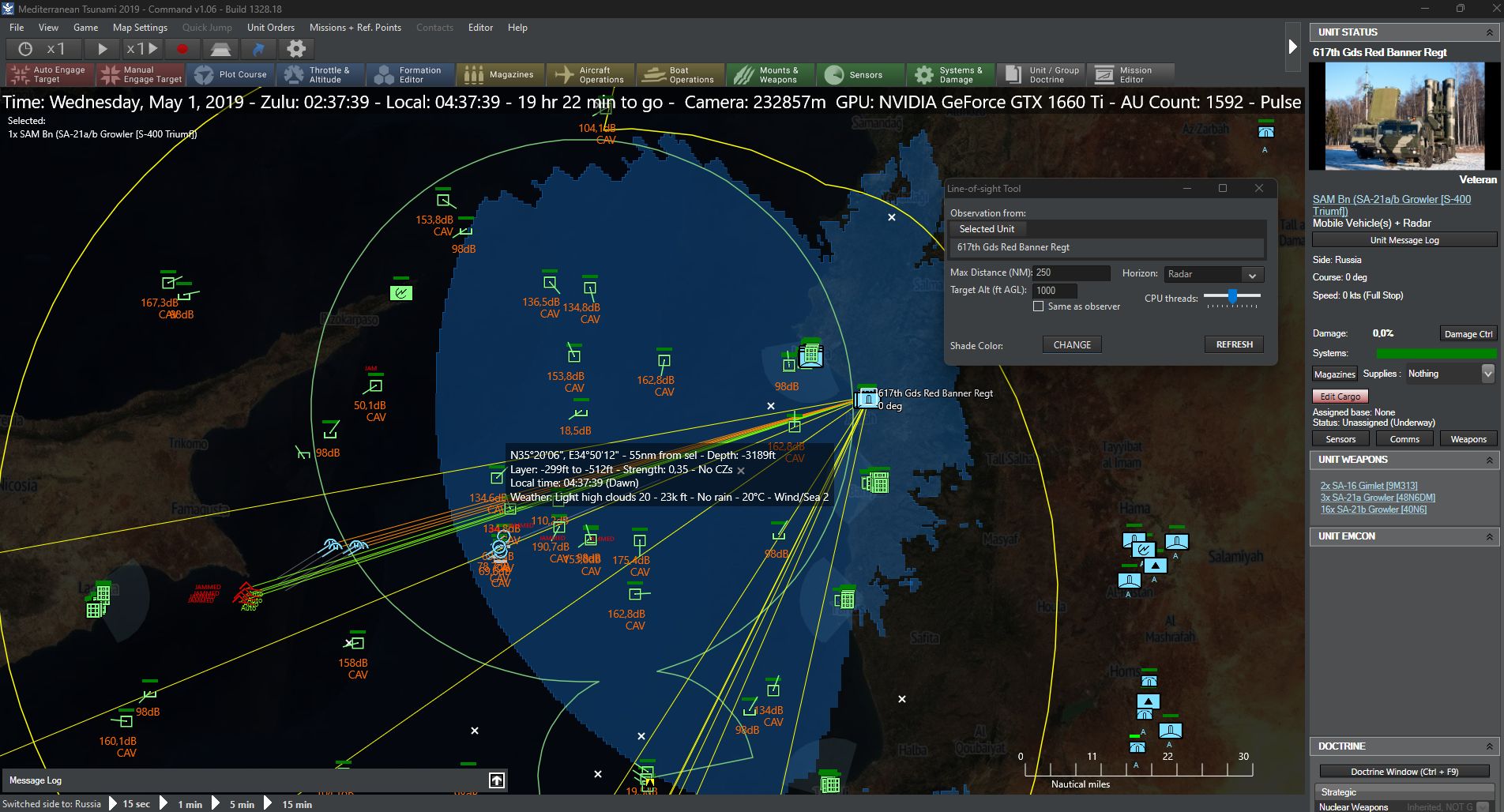Click the red record button
The width and height of the screenshot is (1504, 812).
point(182,49)
